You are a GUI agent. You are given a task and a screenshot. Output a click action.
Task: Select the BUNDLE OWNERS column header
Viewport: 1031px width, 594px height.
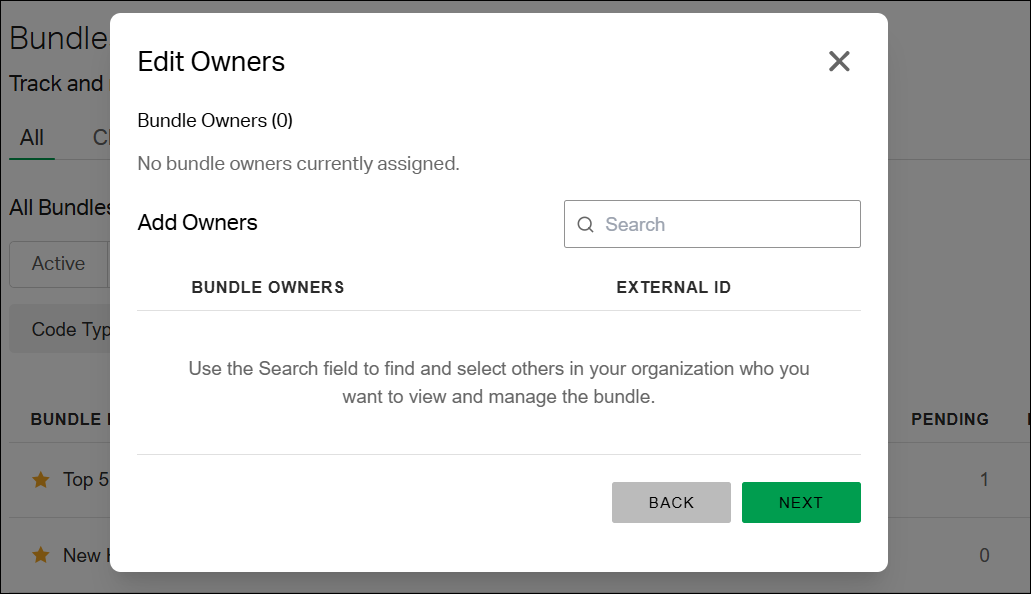tap(268, 287)
